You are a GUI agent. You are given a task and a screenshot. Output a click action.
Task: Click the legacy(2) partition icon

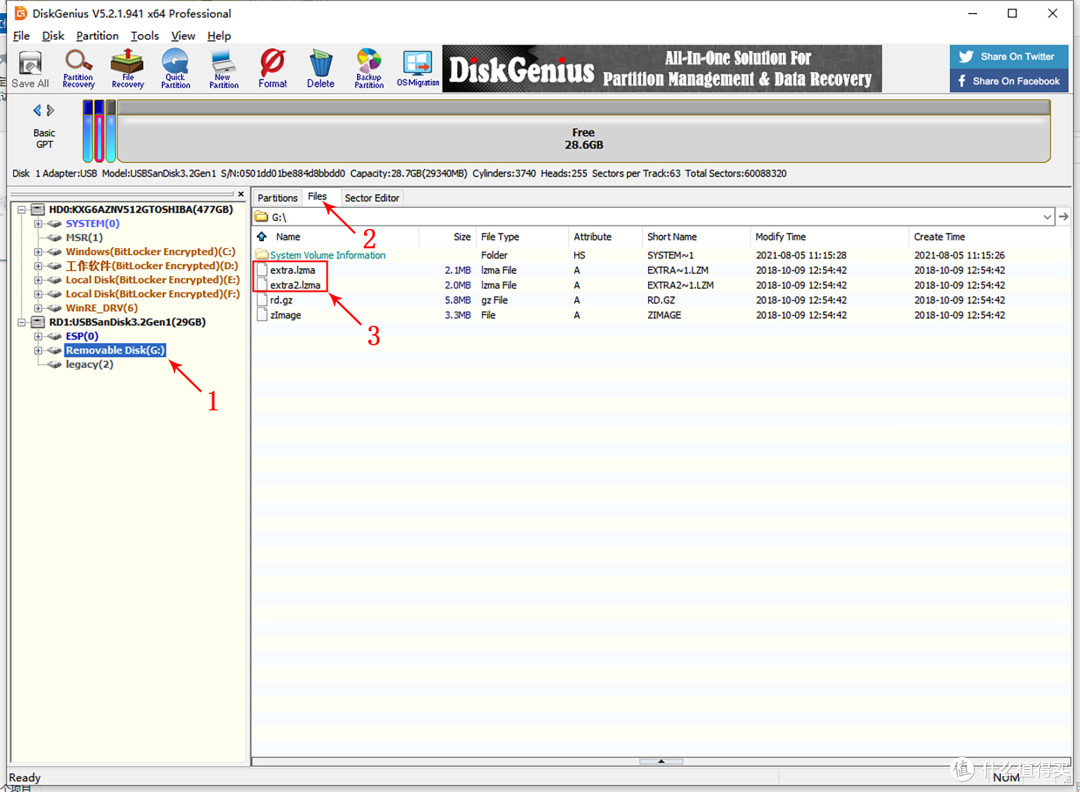click(54, 364)
